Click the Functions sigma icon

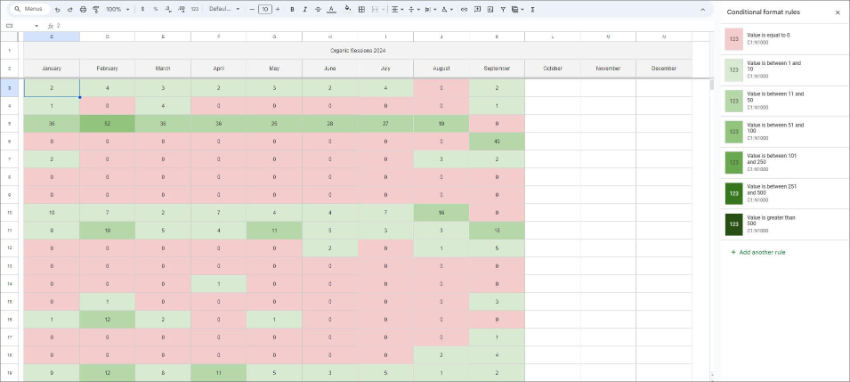(532, 10)
